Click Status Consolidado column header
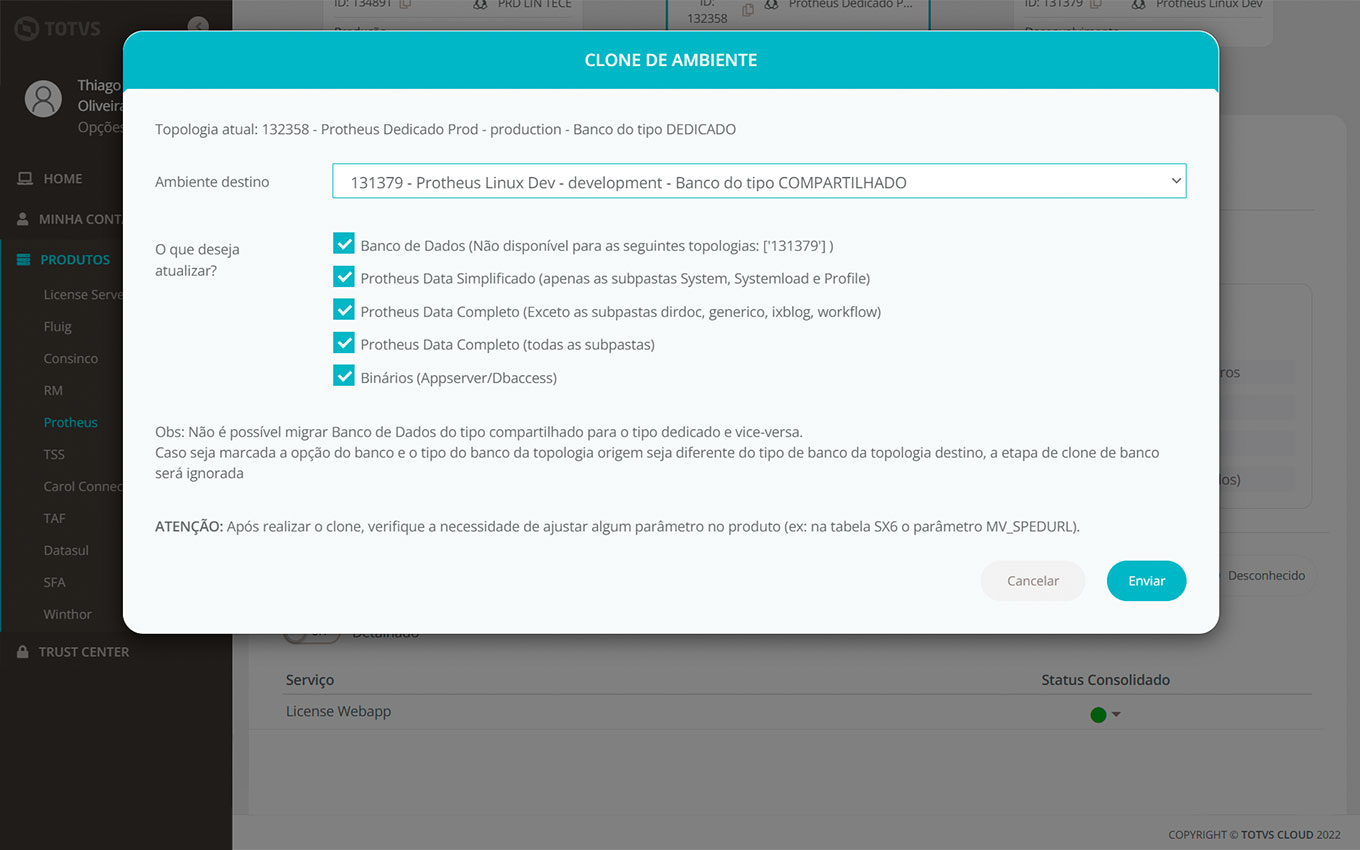Image resolution: width=1360 pixels, height=850 pixels. [1105, 679]
